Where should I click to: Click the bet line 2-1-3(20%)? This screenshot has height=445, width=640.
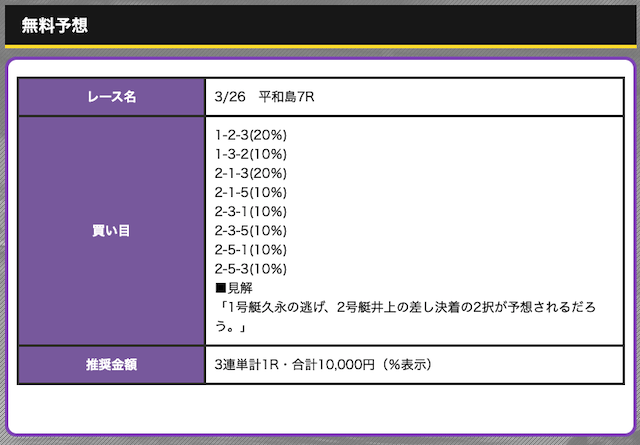click(251, 174)
